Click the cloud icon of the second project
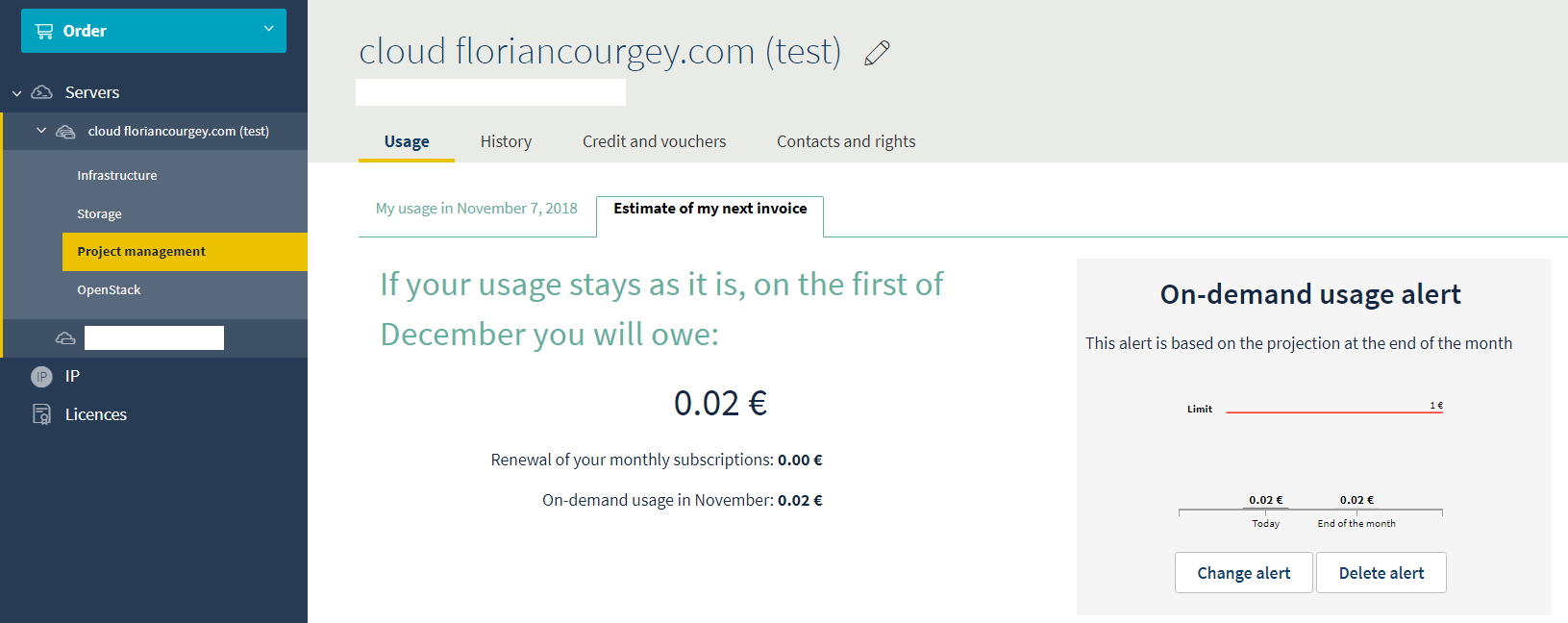Image resolution: width=1568 pixels, height=623 pixels. coord(65,337)
